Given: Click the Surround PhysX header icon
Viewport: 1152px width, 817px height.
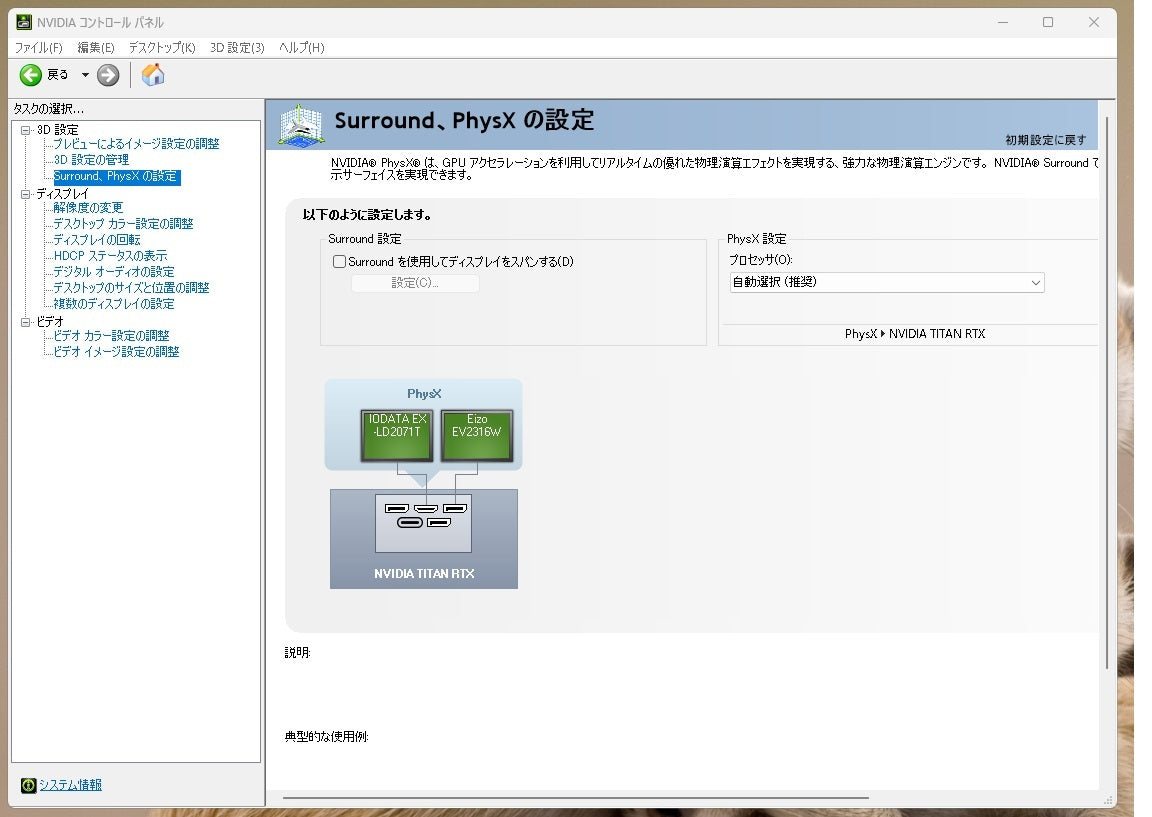Looking at the screenshot, I should click(300, 125).
